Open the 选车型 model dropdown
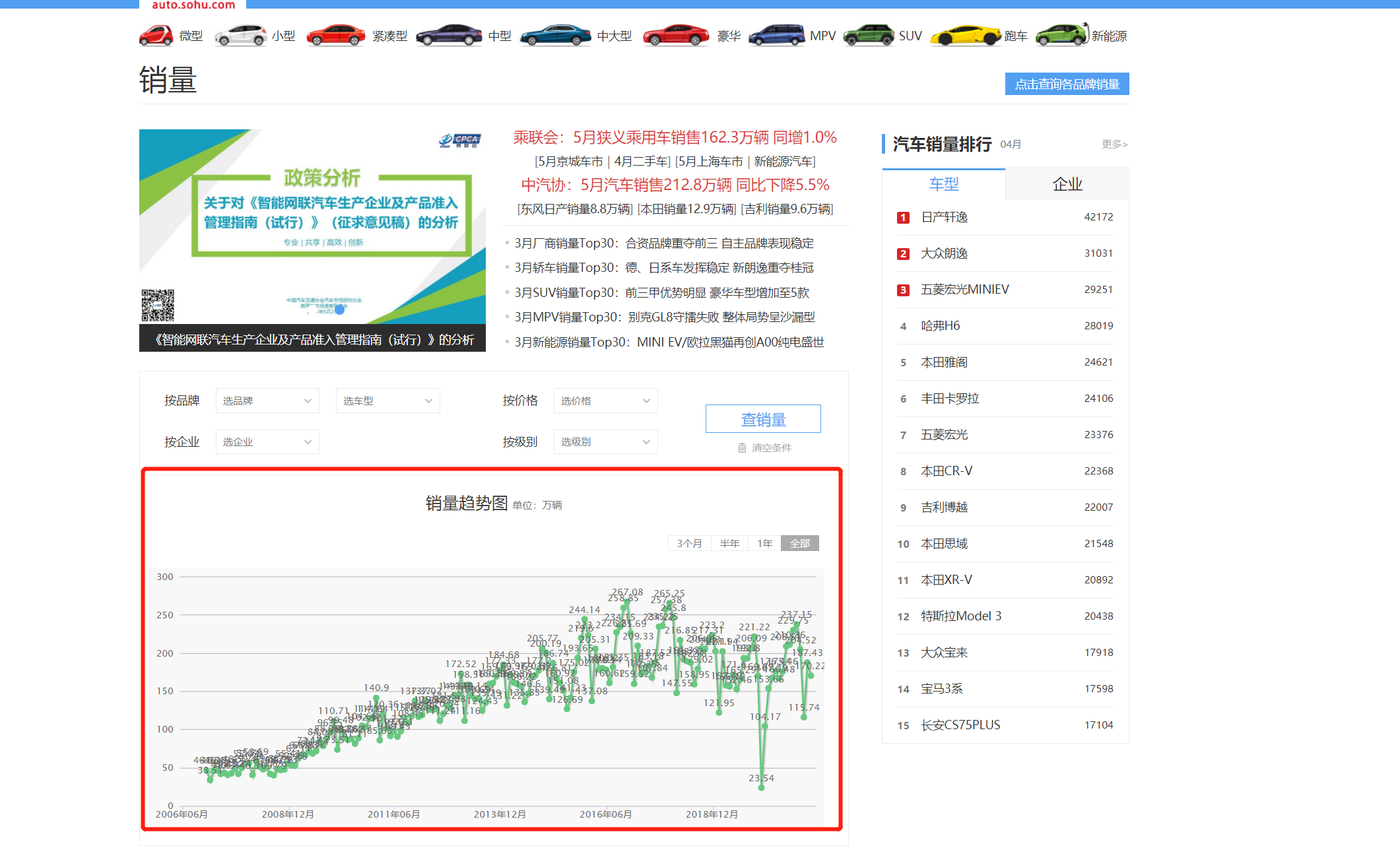The width and height of the screenshot is (1400, 846). point(388,401)
